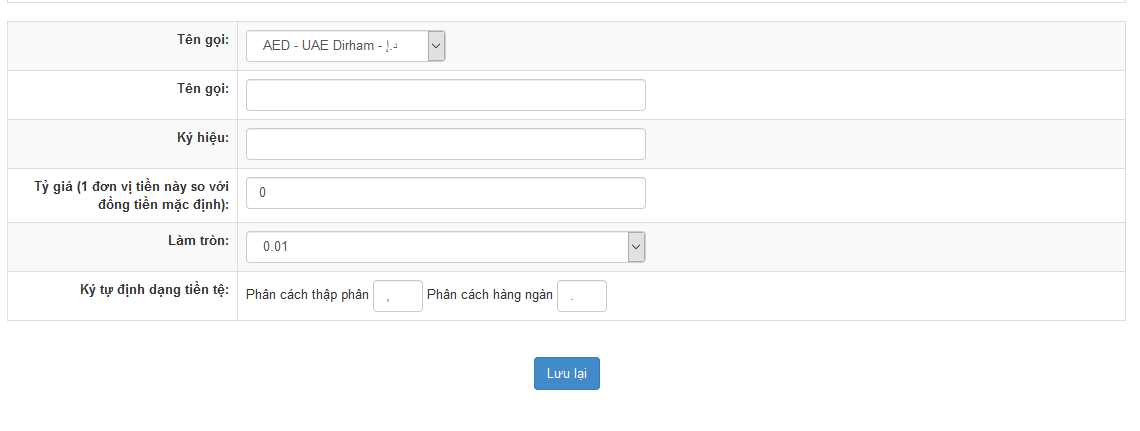Focus the Phân cách thập phân separator box

pyautogui.click(x=397, y=296)
